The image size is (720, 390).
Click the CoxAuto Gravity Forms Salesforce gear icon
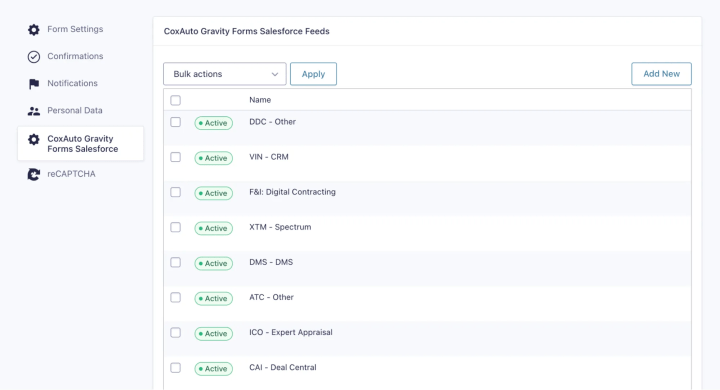[34, 139]
